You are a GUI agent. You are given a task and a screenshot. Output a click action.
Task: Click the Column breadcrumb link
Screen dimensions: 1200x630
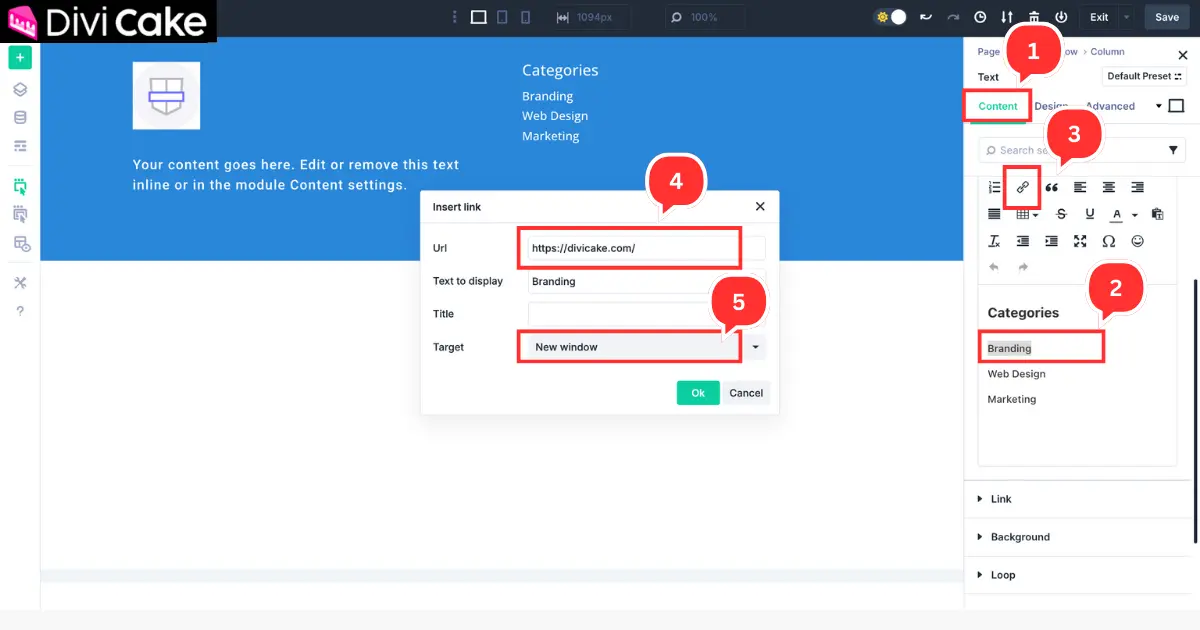pos(1107,52)
